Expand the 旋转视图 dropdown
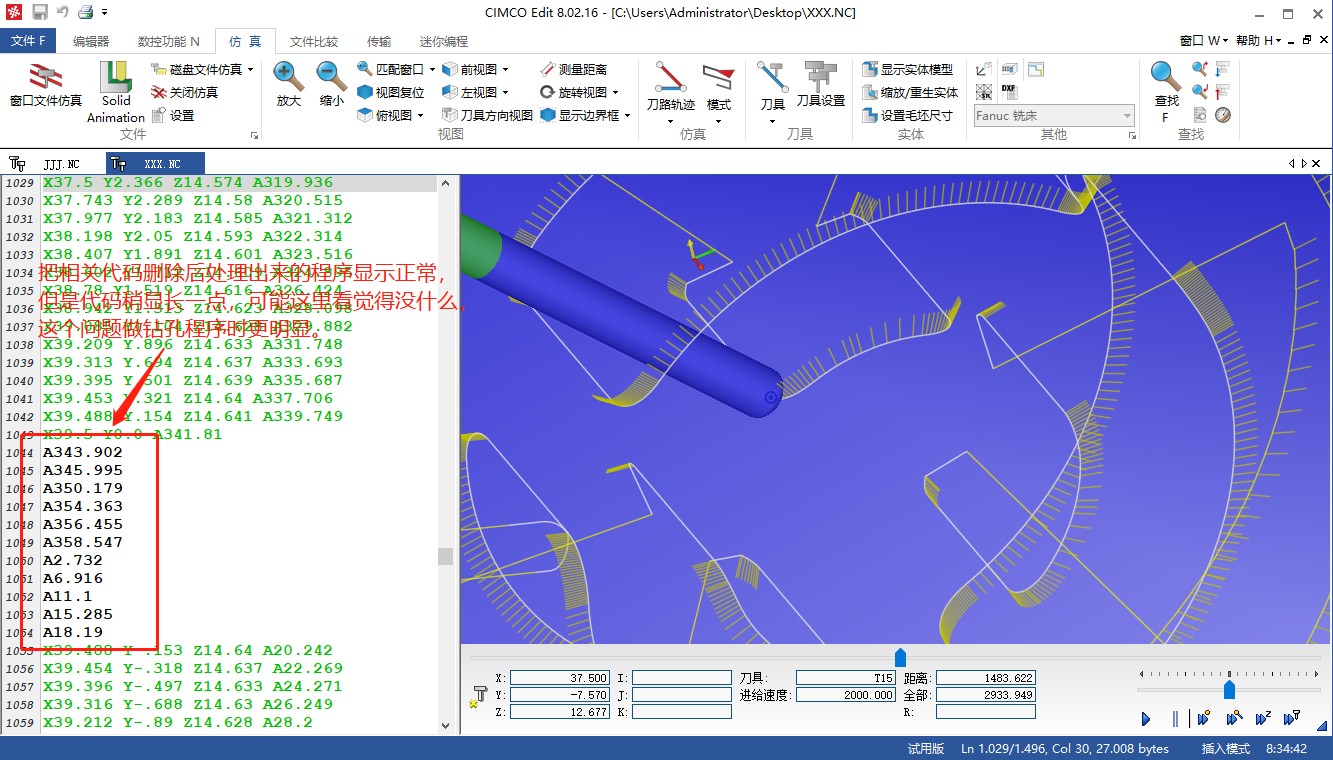The image size is (1333, 760). coord(615,92)
